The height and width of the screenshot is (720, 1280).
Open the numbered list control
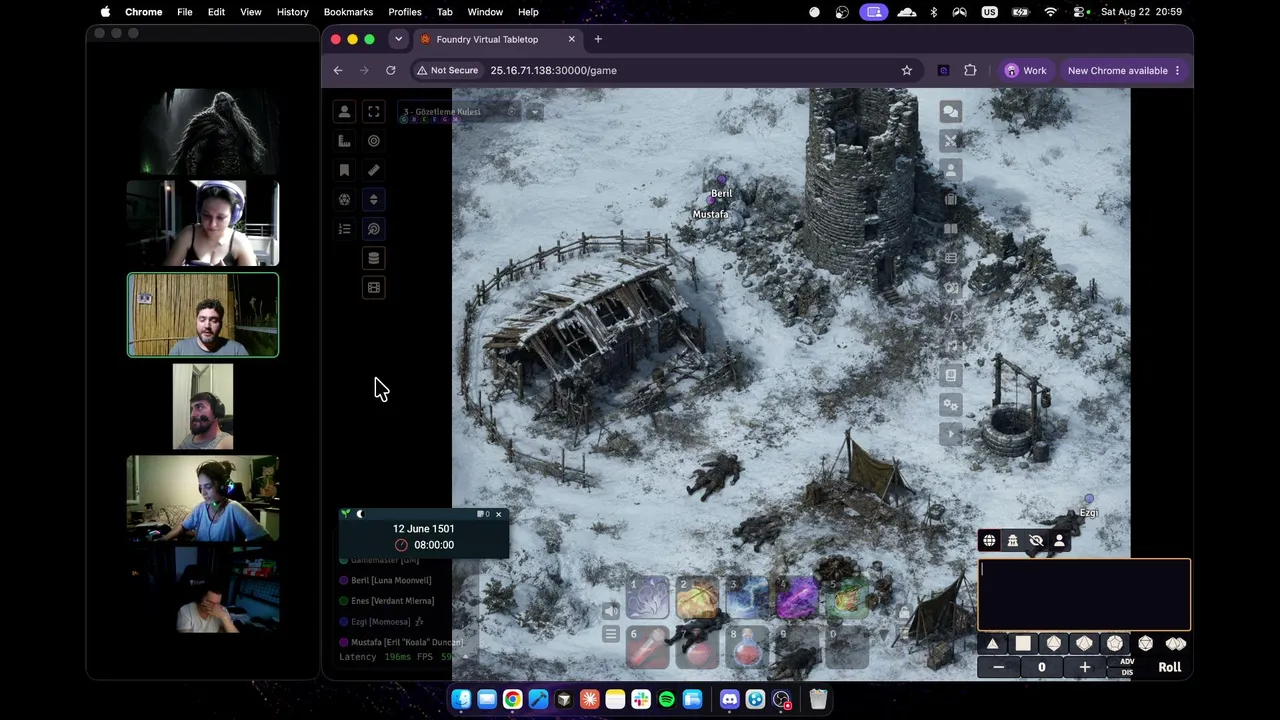point(344,229)
